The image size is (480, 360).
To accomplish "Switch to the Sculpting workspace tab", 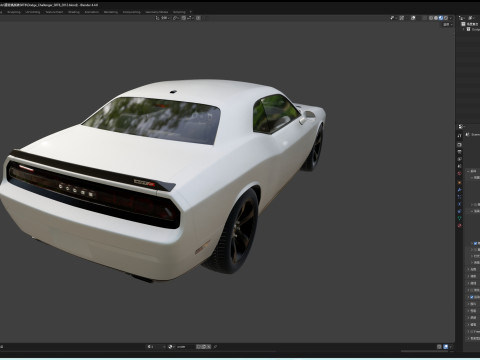I will [x=14, y=12].
